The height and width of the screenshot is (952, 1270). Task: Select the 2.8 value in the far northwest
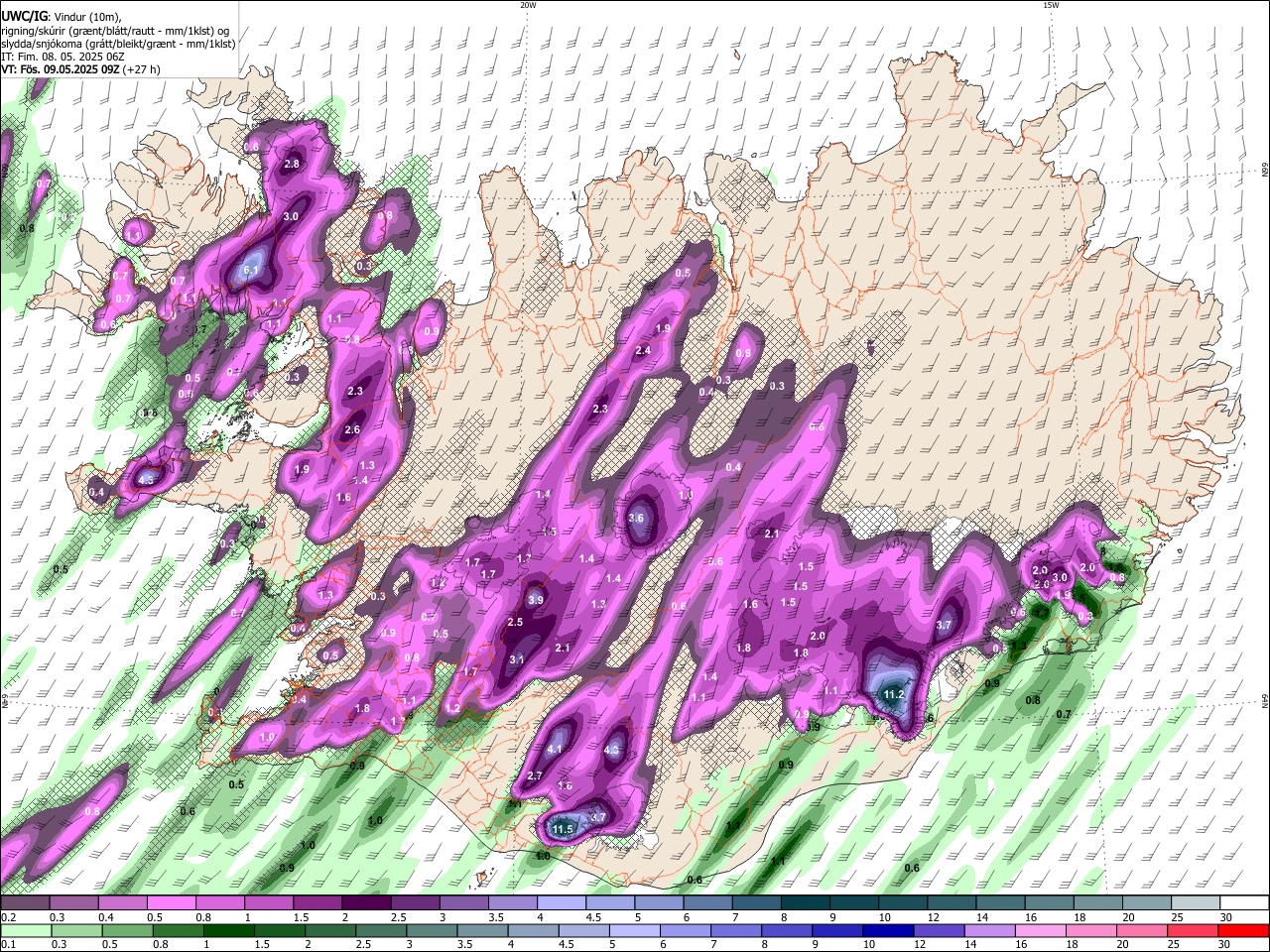pyautogui.click(x=292, y=164)
